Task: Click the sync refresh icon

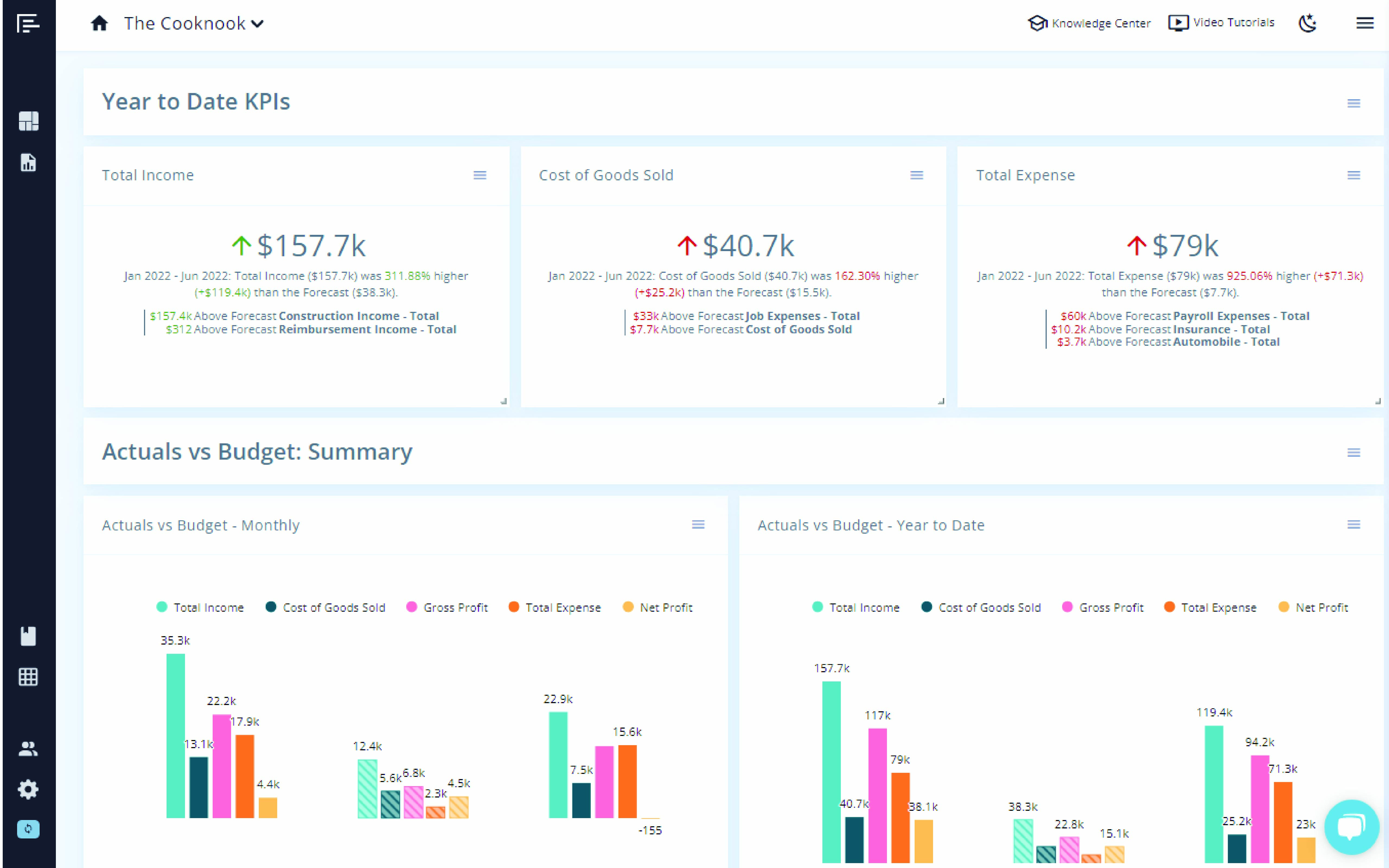Action: pos(28,829)
